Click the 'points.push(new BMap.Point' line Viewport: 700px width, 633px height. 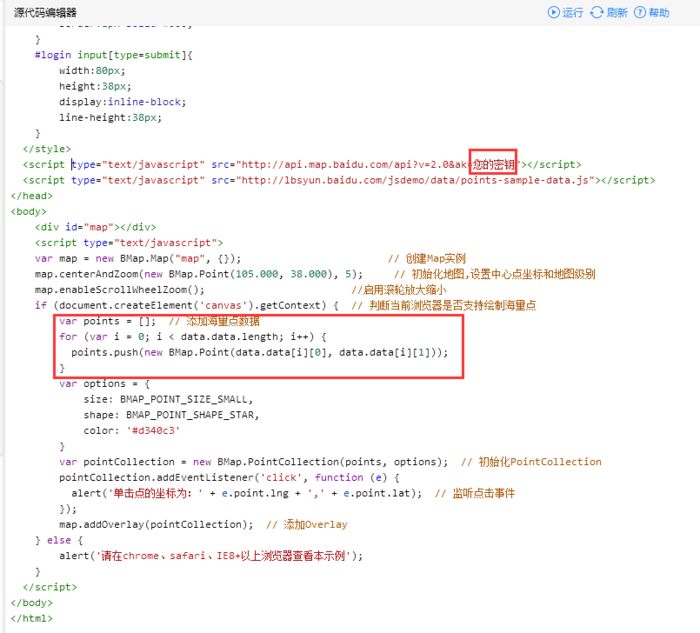[x=260, y=352]
